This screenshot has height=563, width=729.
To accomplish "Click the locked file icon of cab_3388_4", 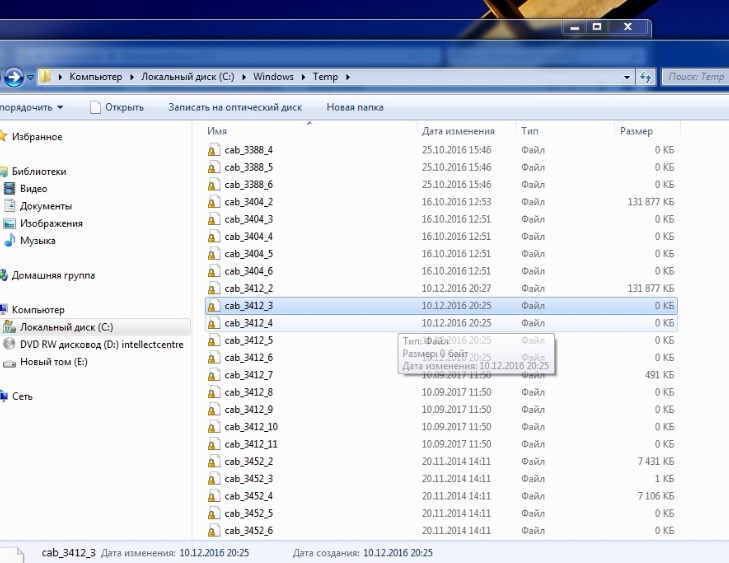I will [x=213, y=150].
